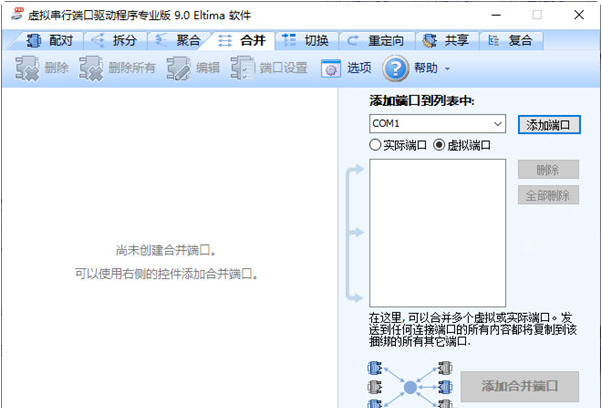Screen dimensions: 602x408
Task: Select the 虚拟端口 radio button
Action: [x=462, y=145]
